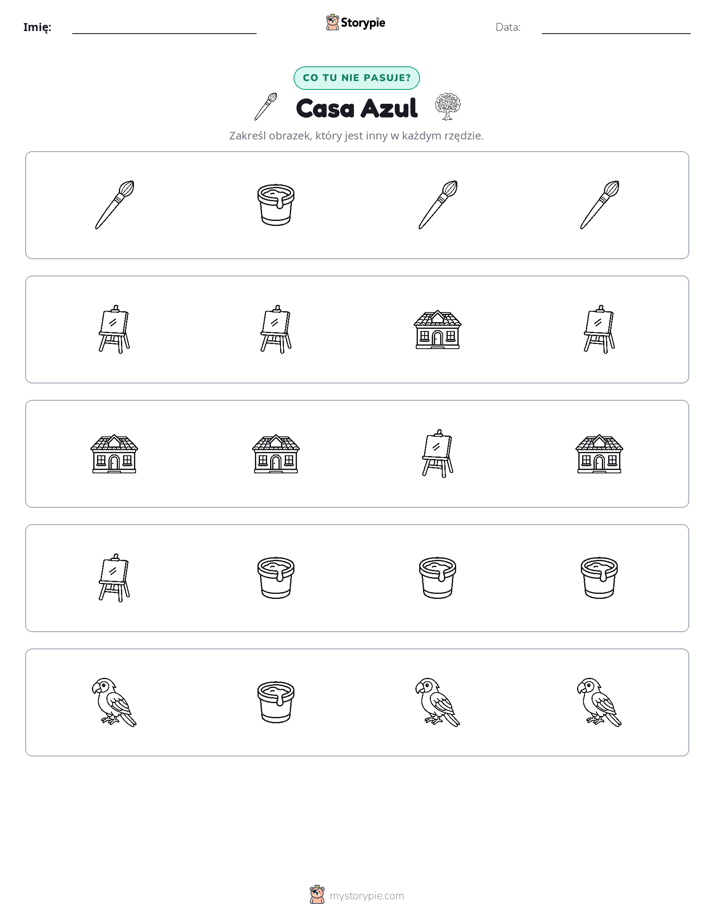Viewport: 714px width, 924px height.
Task: Click the first house in the third row
Action: pos(114,454)
